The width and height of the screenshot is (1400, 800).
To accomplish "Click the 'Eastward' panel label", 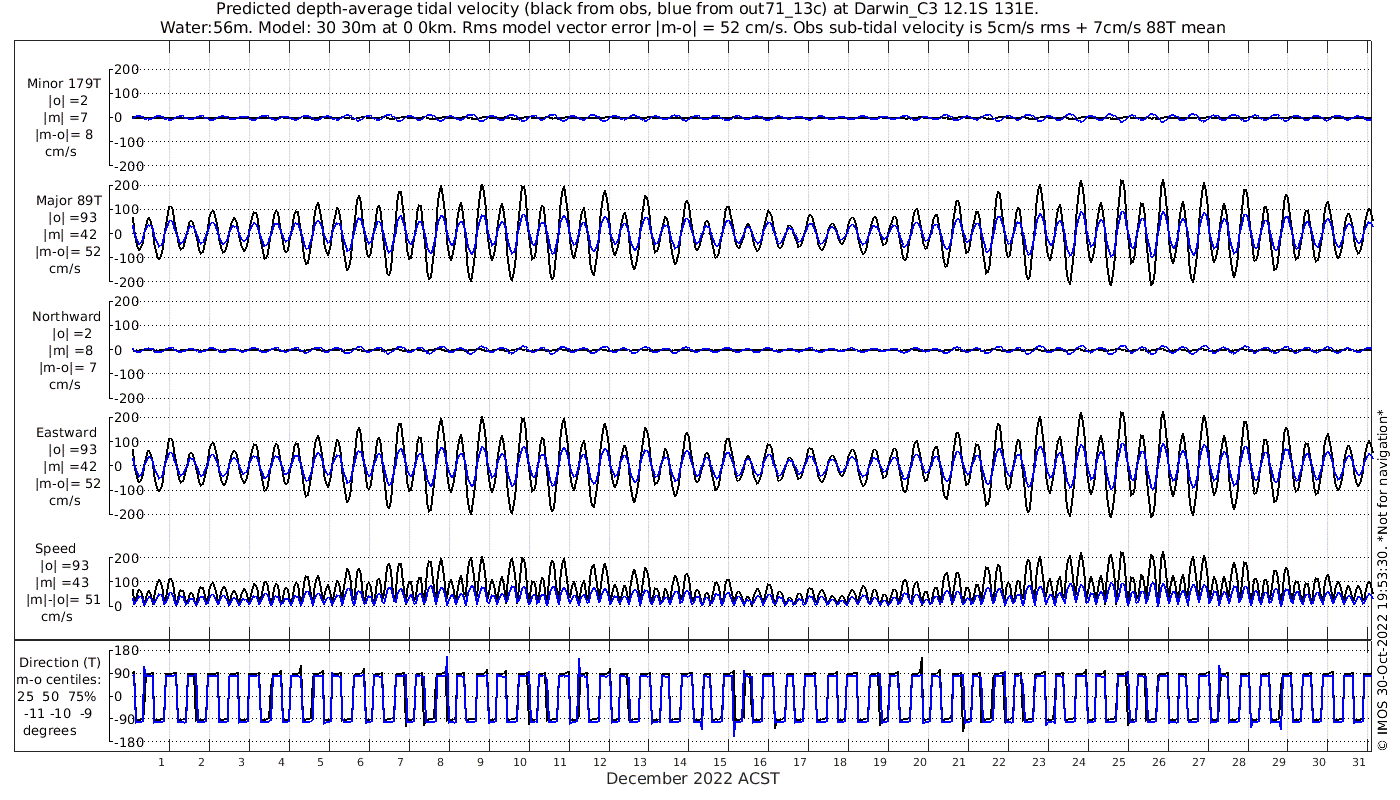I will 67,433.
